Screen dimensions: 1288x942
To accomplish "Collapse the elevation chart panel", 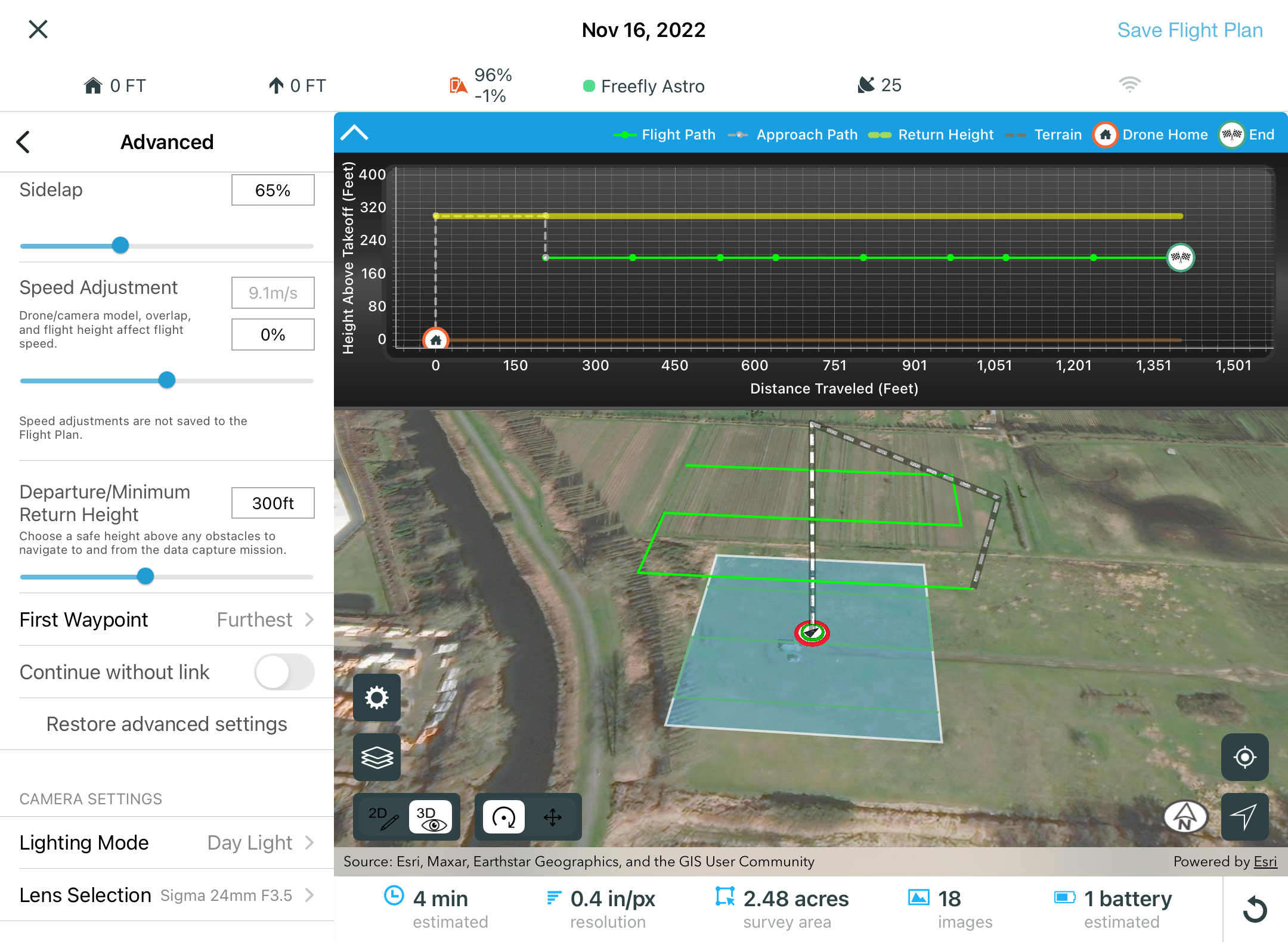I will [x=354, y=132].
